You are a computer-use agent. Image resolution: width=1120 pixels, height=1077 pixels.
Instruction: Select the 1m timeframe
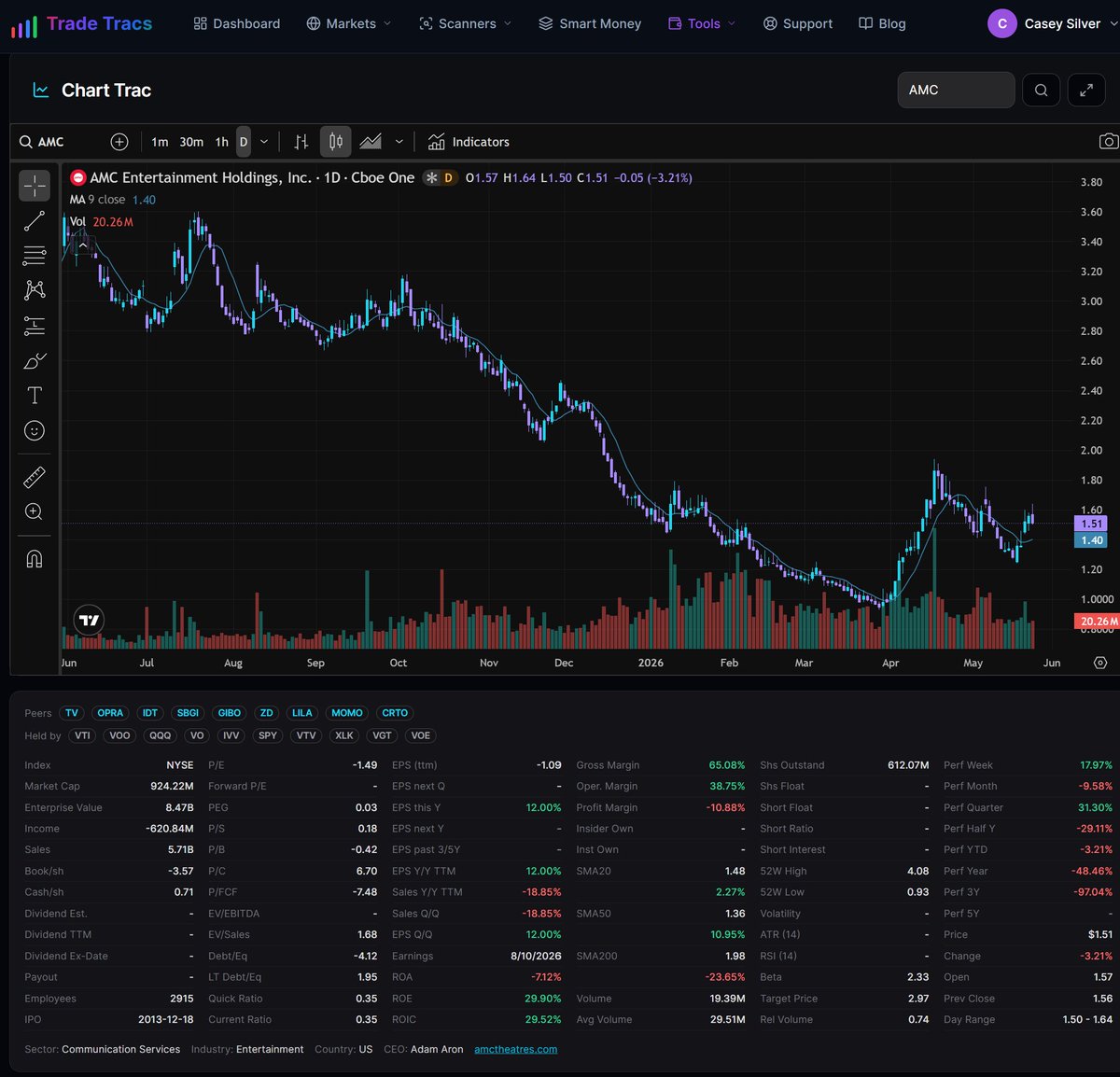click(160, 142)
